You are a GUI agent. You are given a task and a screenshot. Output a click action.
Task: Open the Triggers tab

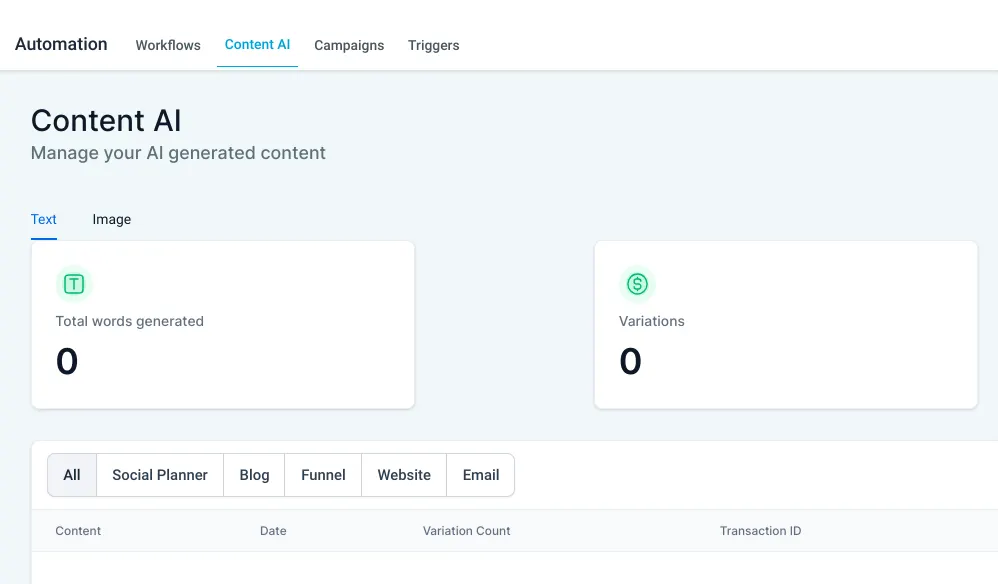pos(433,45)
